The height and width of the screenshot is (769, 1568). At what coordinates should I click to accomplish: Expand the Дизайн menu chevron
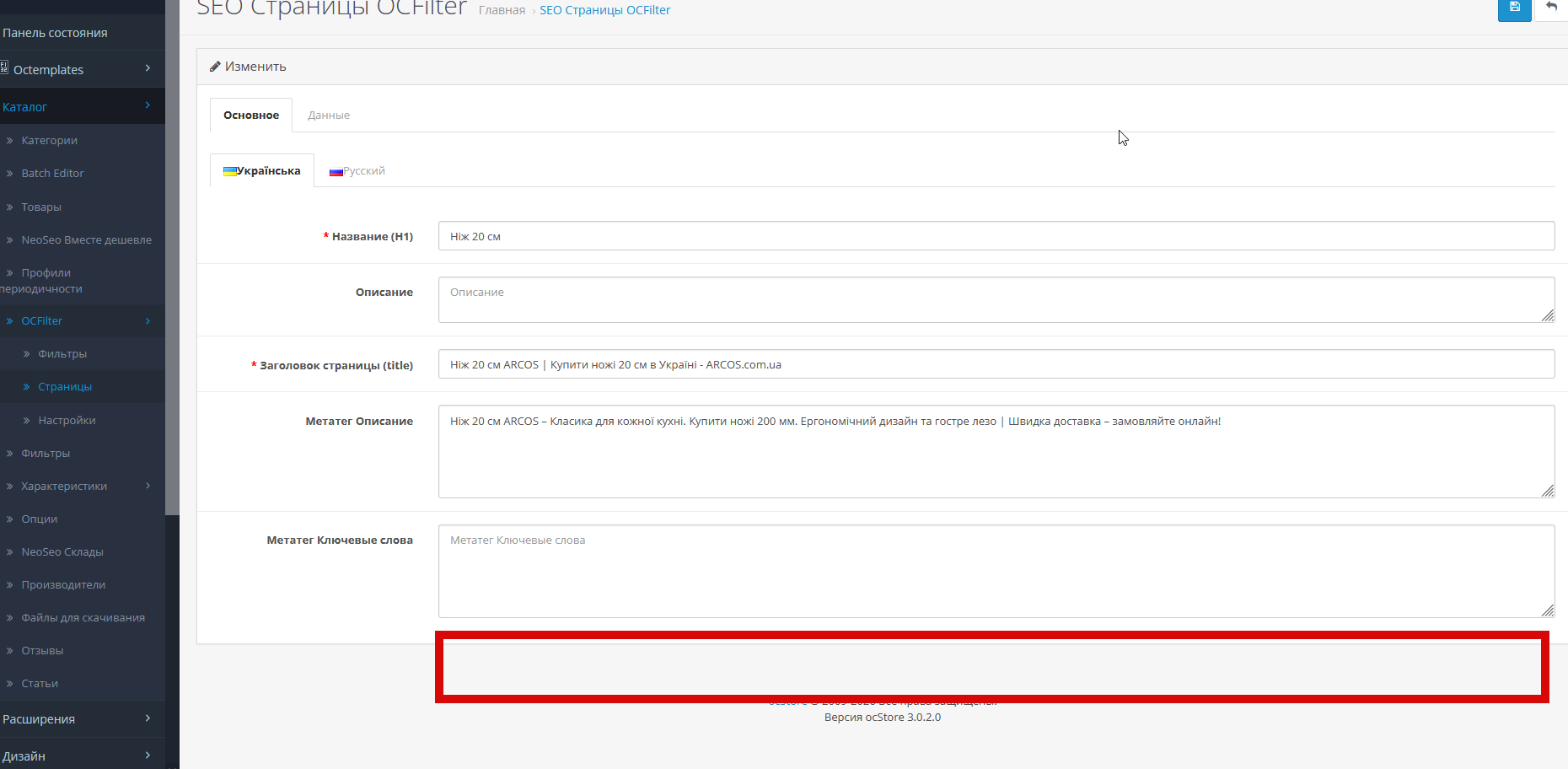148,756
